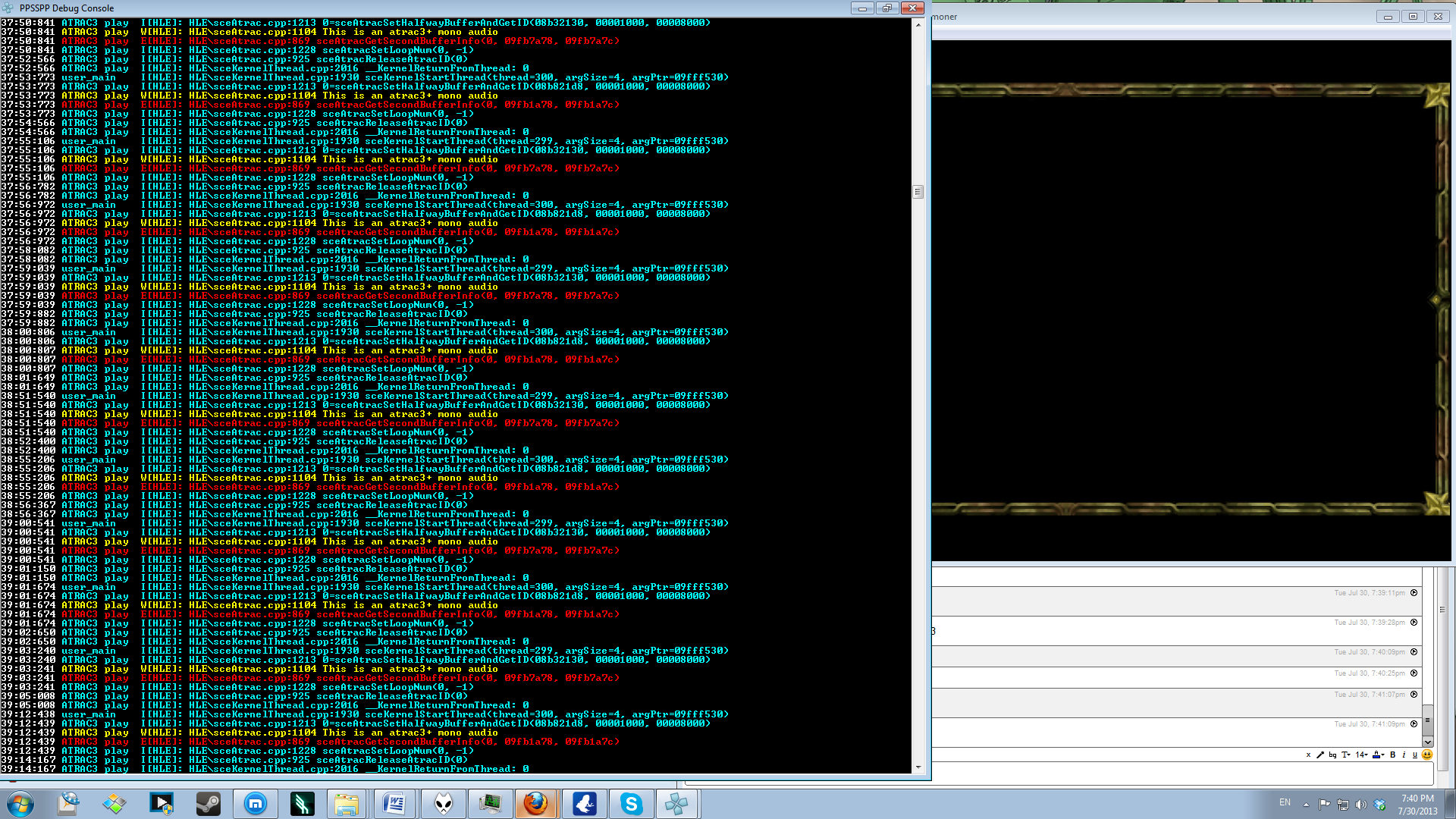Open Skype from the taskbar
Screen dimensions: 1456x819
[x=631, y=804]
